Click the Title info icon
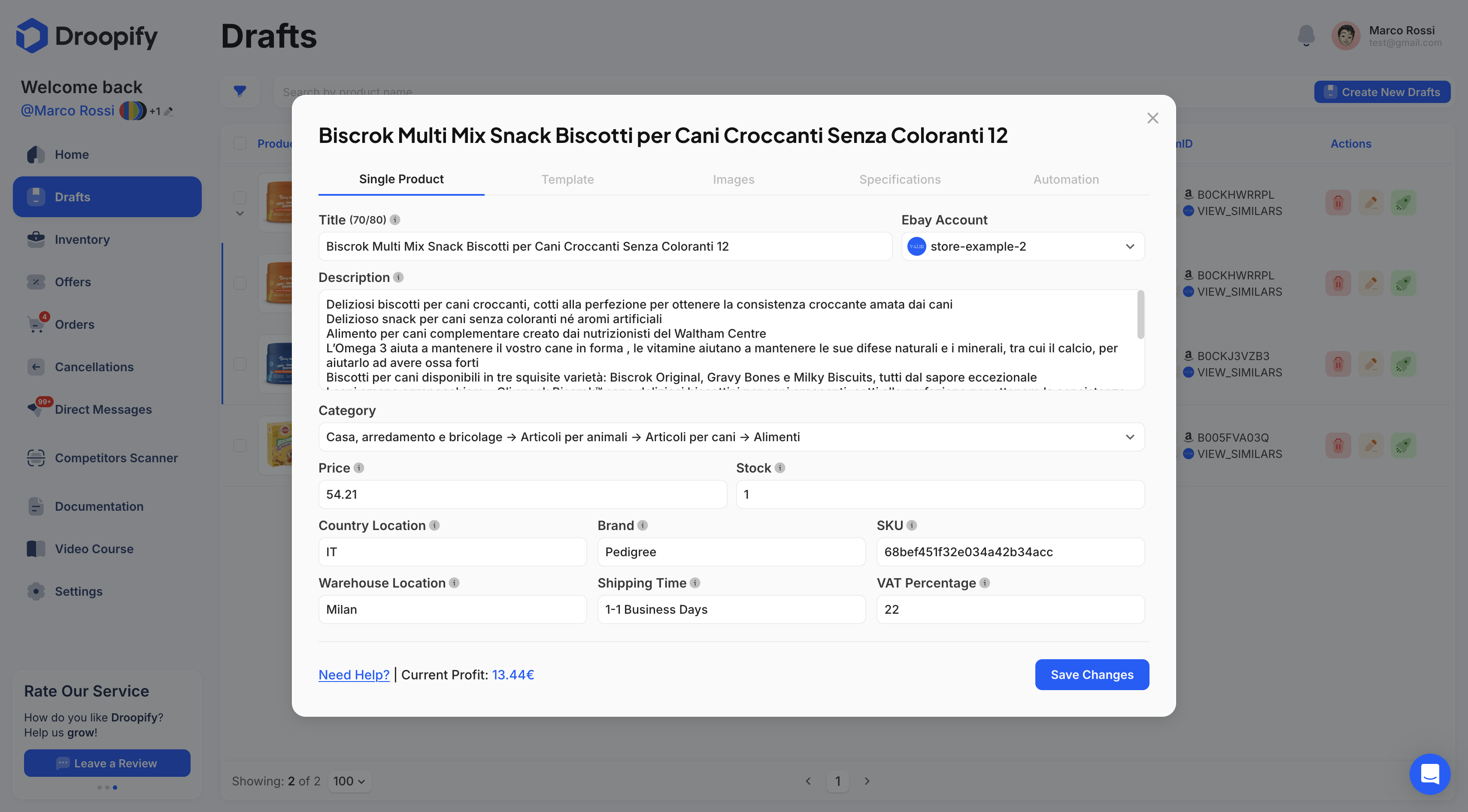The width and height of the screenshot is (1468, 812). [x=395, y=219]
